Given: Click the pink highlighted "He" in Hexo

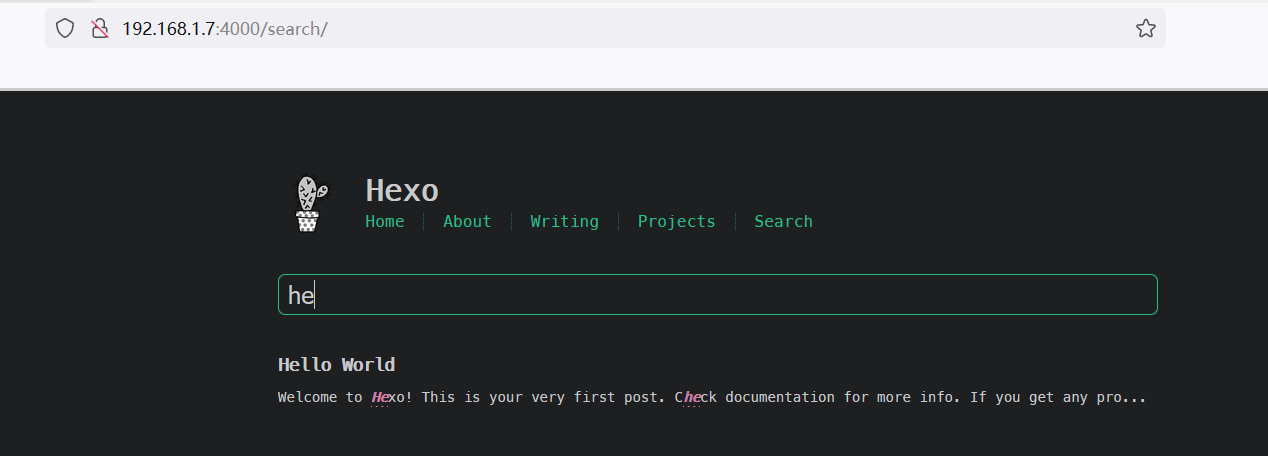Looking at the screenshot, I should [380, 397].
